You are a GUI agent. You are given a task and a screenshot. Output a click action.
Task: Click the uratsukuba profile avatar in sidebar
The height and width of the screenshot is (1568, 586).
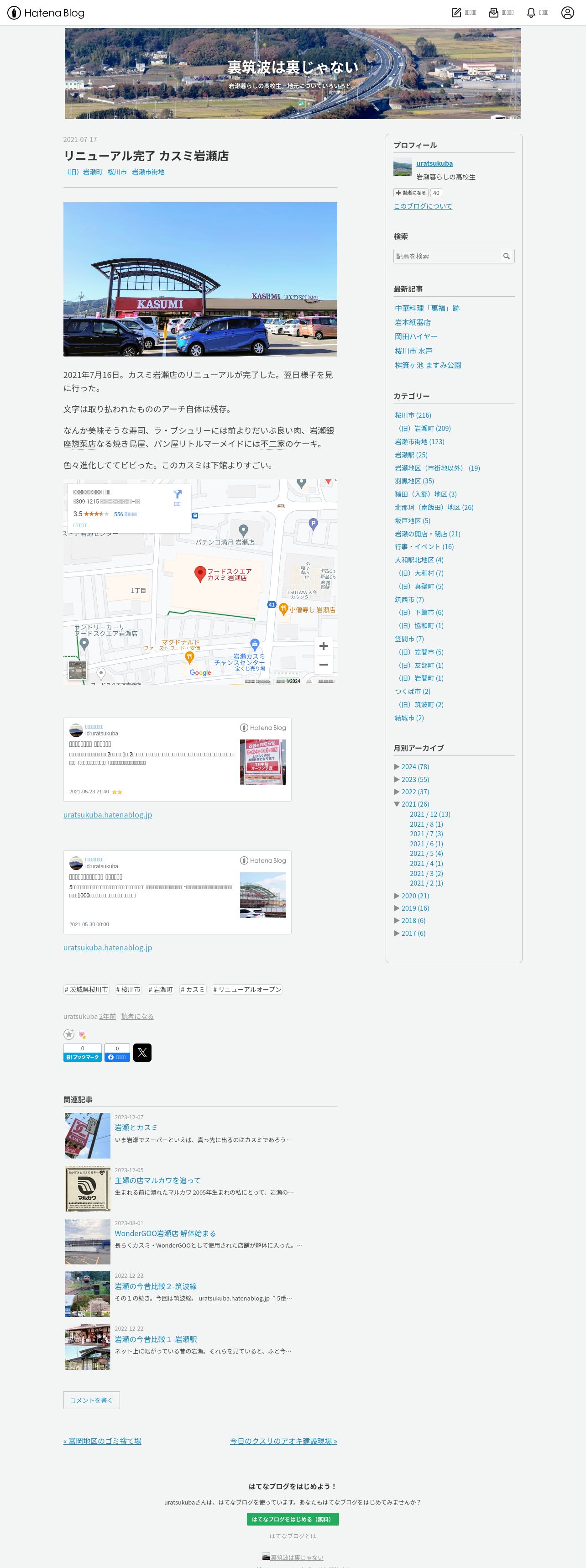coord(402,167)
